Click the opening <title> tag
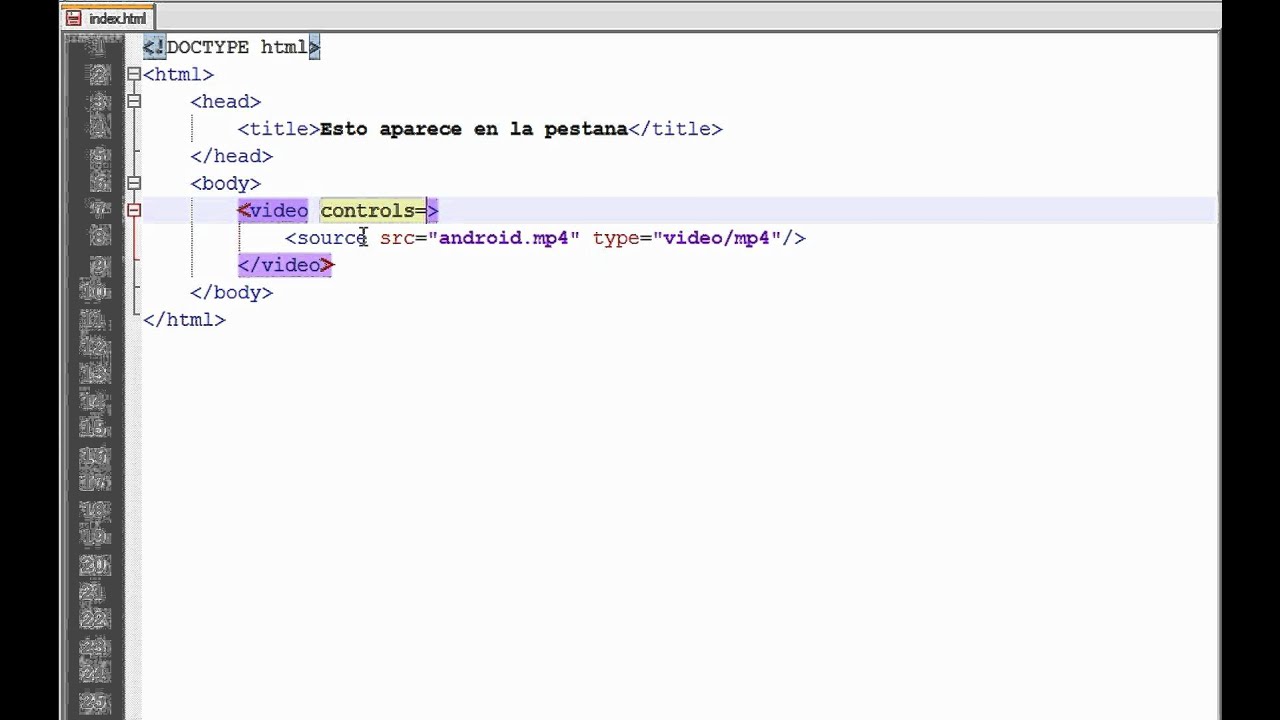This screenshot has width=1280, height=720. (x=278, y=129)
